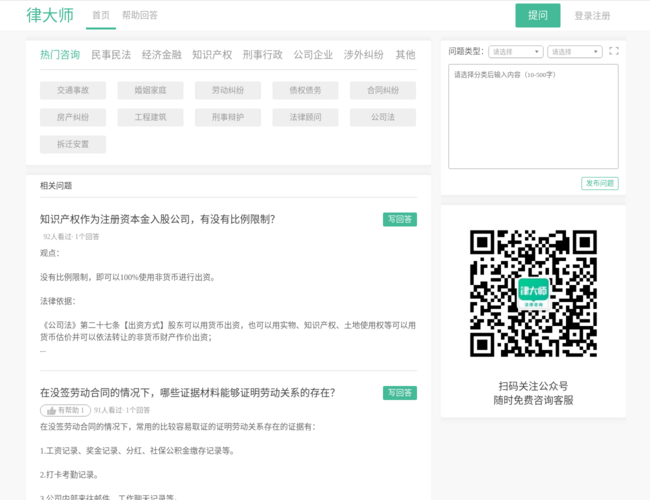Open the first 问题类型 dropdown
Screen dimensions: 650x500
click(x=515, y=51)
